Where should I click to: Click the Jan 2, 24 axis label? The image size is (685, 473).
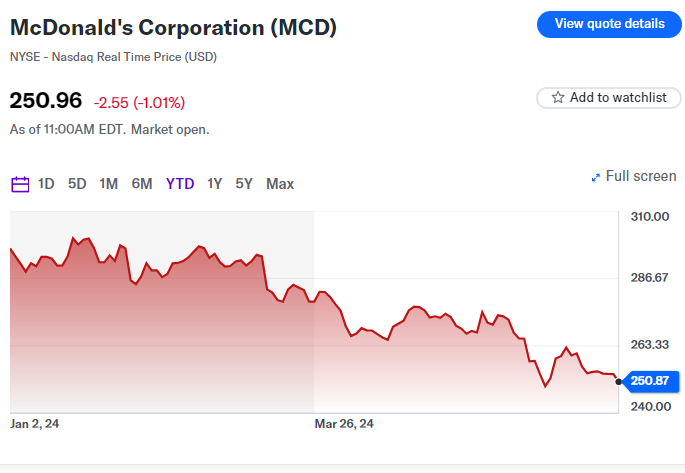[35, 424]
